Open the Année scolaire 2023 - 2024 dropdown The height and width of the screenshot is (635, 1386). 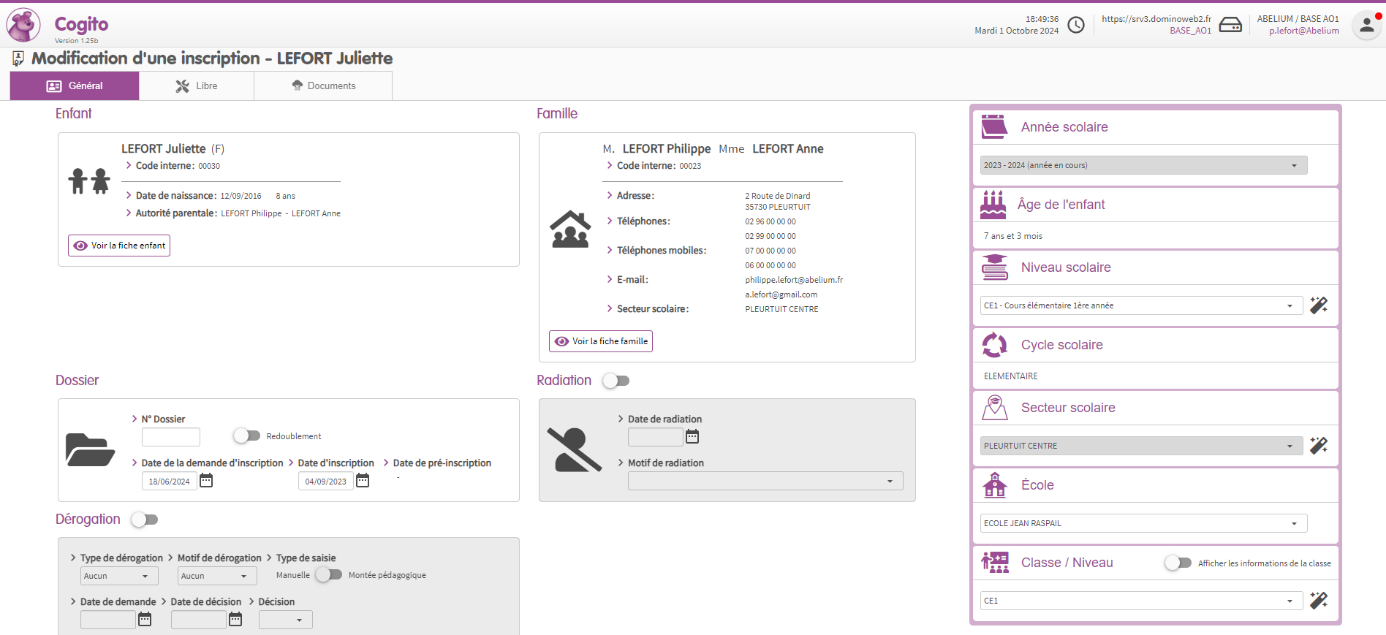pyautogui.click(x=1143, y=165)
